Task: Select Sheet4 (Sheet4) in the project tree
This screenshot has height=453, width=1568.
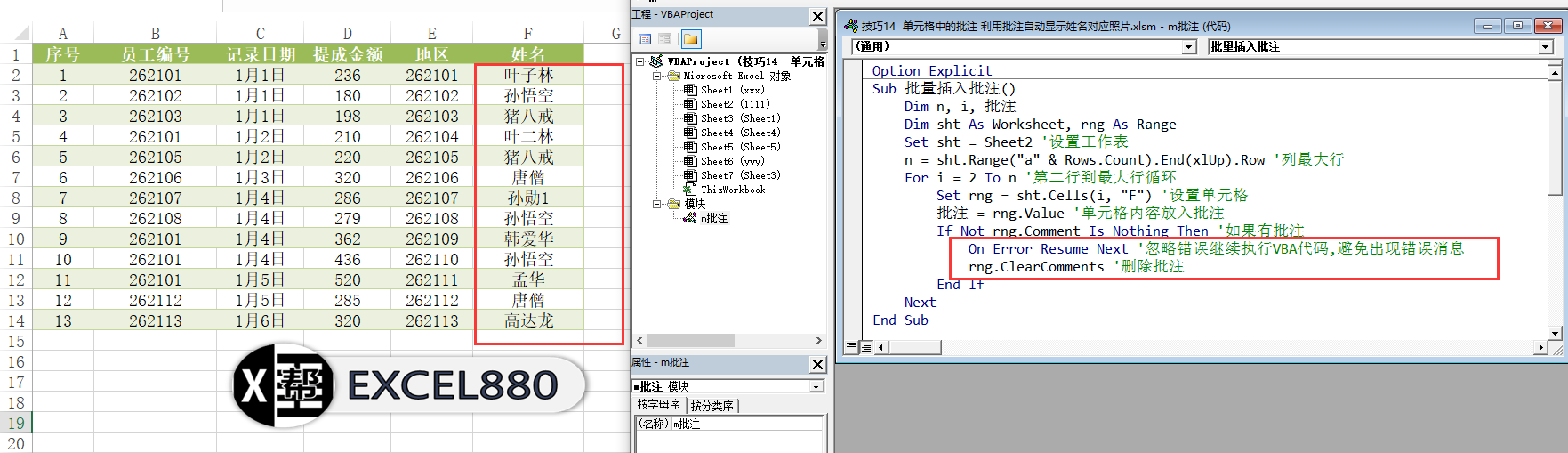Action: pos(732,133)
